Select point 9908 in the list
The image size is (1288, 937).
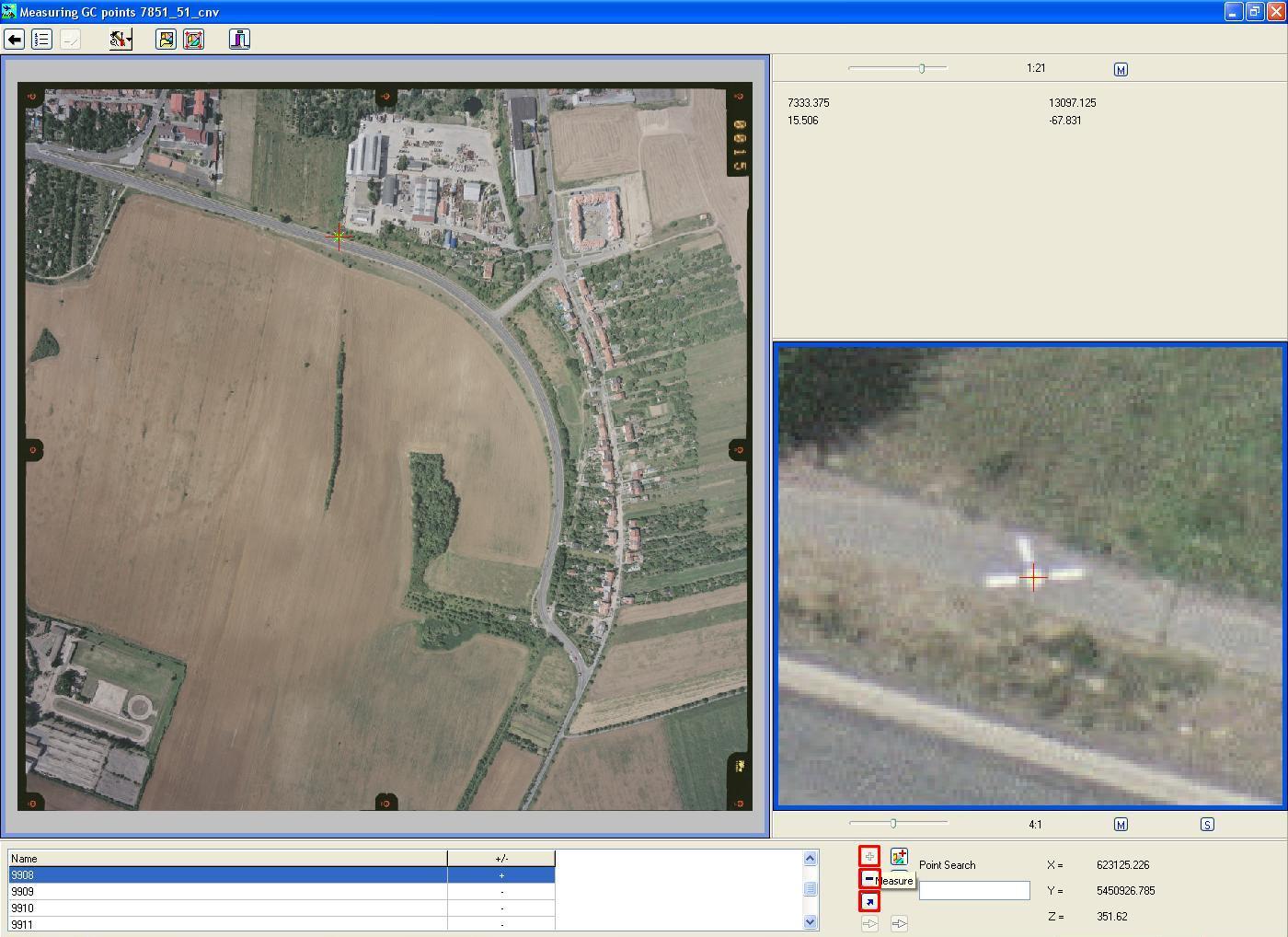[x=282, y=875]
